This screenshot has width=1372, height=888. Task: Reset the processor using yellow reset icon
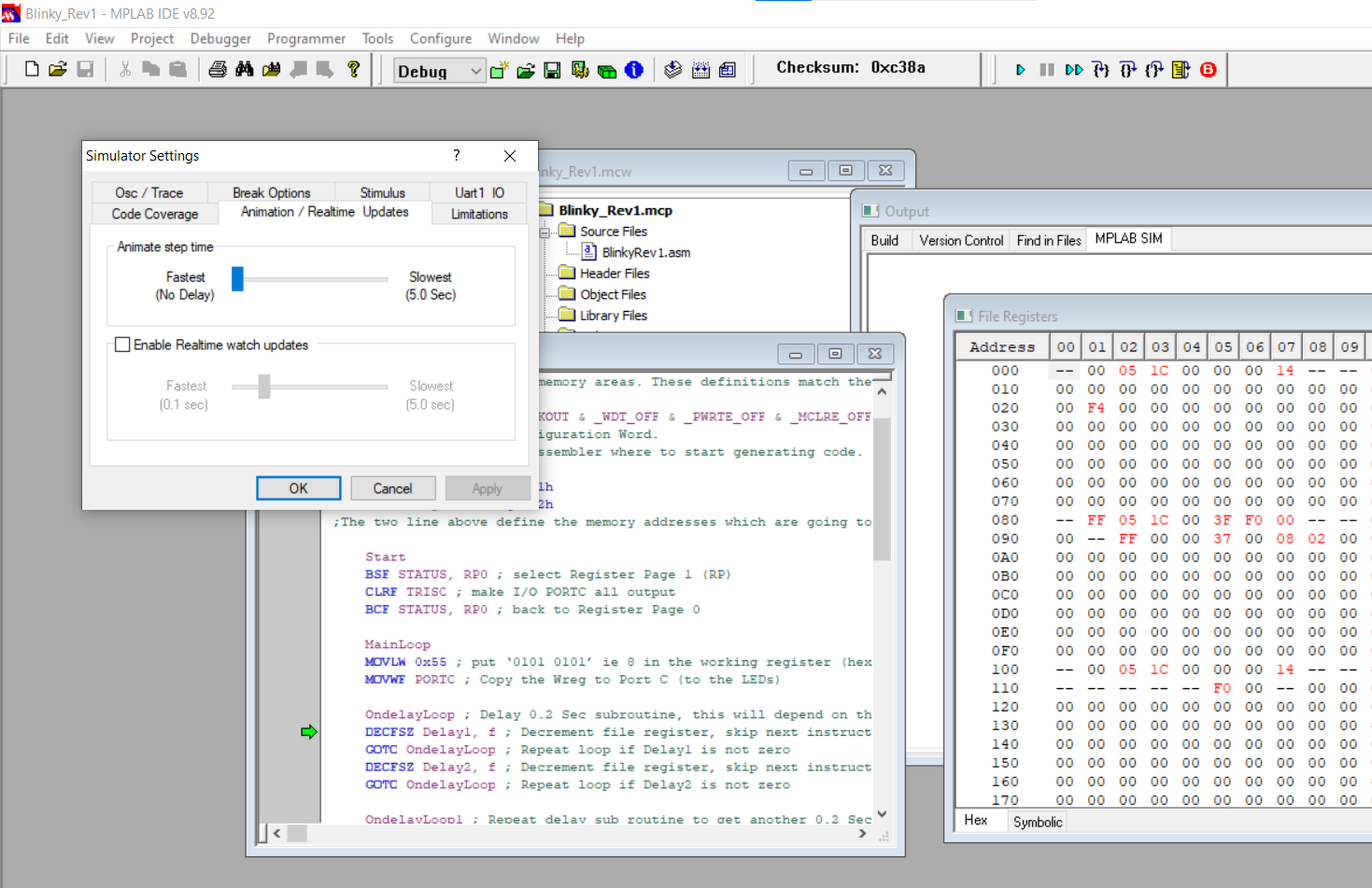pos(1180,69)
